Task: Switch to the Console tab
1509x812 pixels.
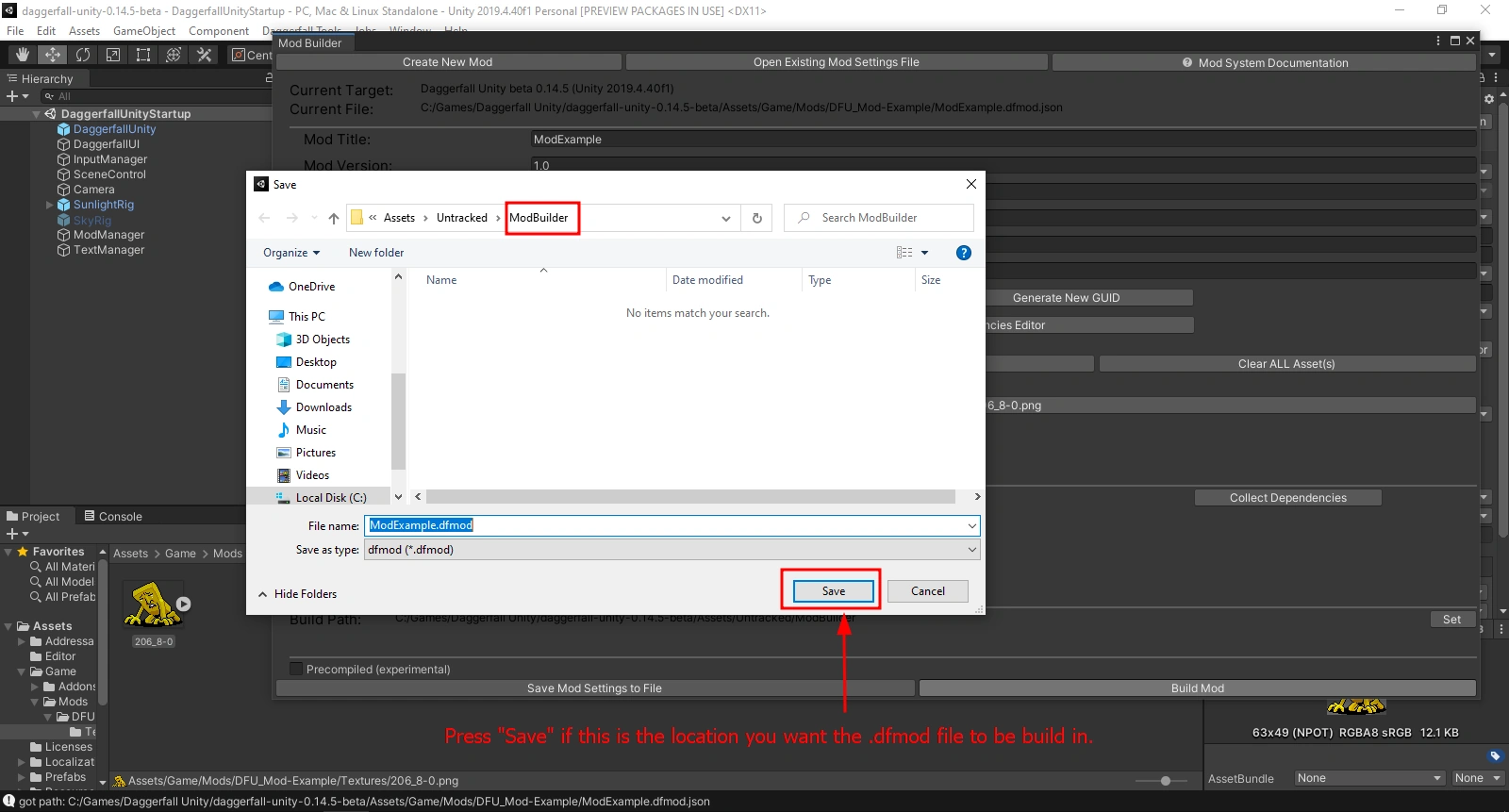Action: pos(113,516)
